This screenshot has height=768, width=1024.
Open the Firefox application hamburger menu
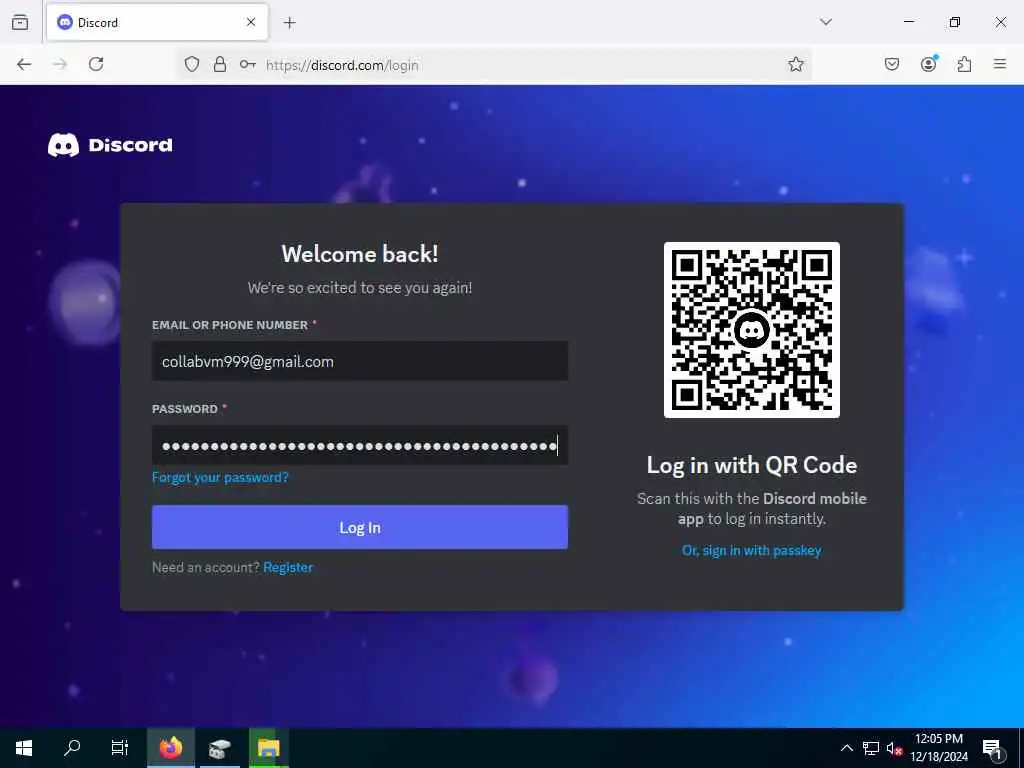click(x=1000, y=64)
